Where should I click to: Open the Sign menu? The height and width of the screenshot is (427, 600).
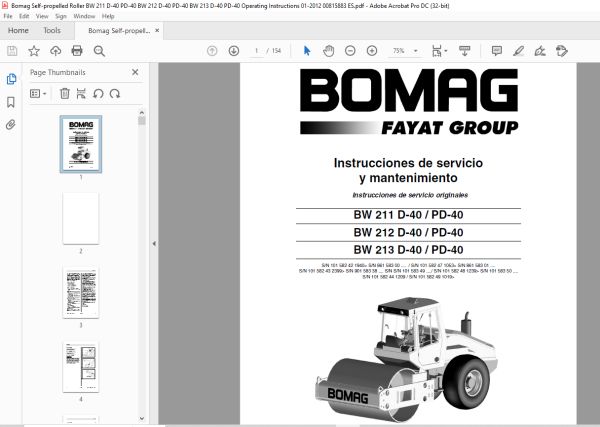point(60,16)
